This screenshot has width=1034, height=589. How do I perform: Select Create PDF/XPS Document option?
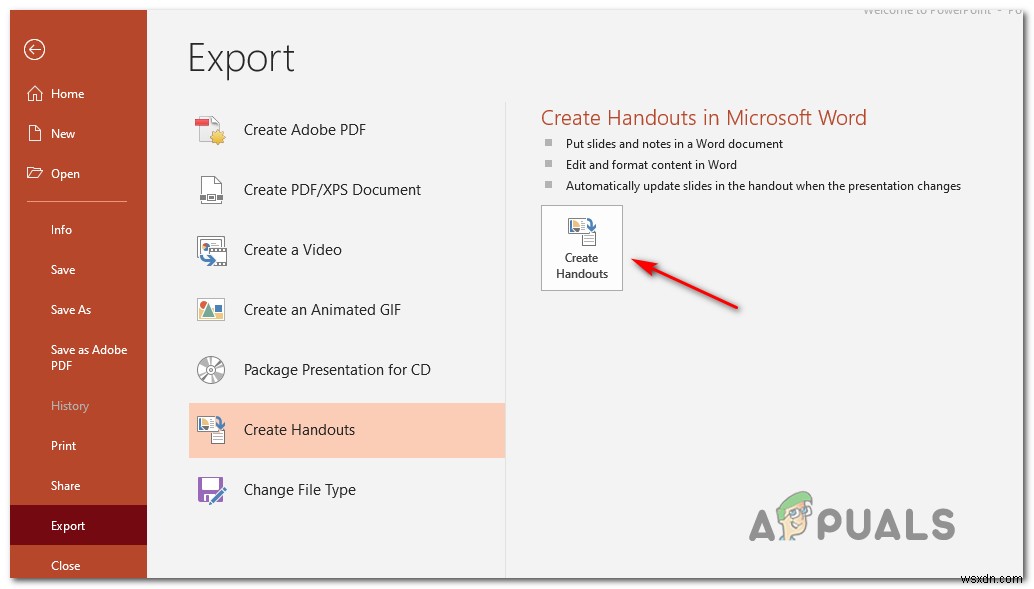pyautogui.click(x=347, y=190)
